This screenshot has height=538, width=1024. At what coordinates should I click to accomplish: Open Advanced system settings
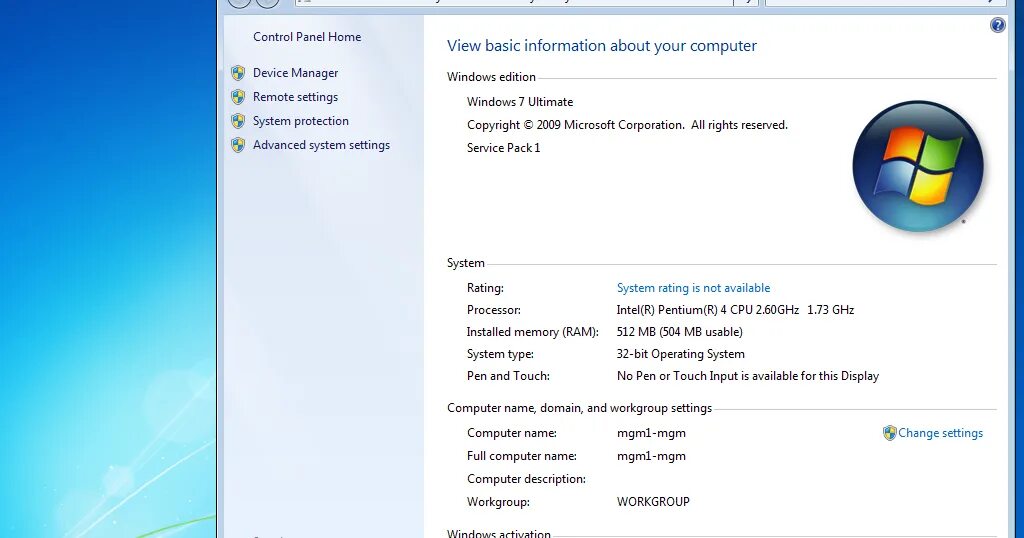click(x=321, y=145)
